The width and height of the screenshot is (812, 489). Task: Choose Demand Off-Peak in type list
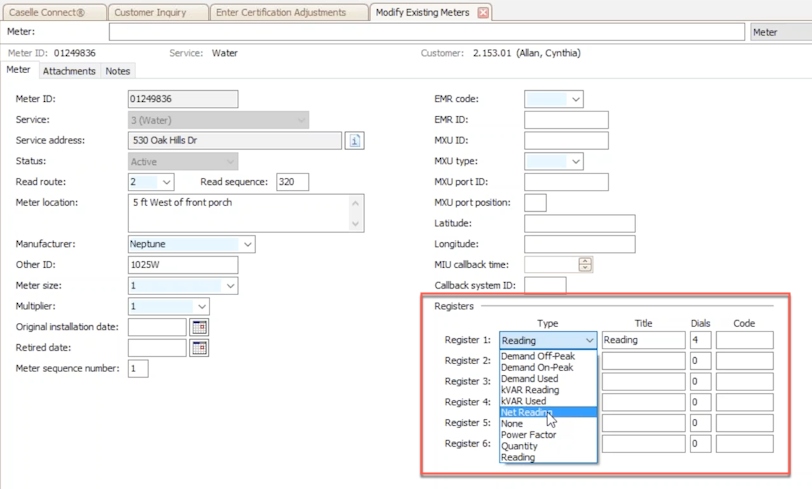click(x=538, y=356)
